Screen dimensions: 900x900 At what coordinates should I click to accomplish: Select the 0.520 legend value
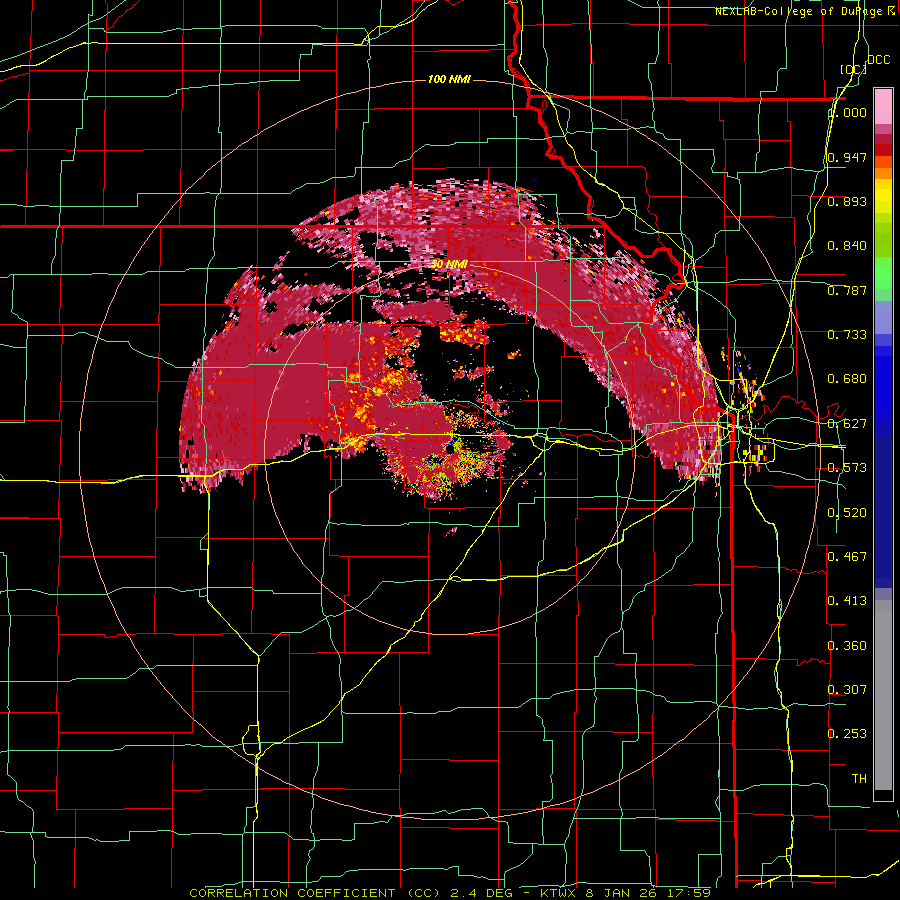tap(847, 513)
